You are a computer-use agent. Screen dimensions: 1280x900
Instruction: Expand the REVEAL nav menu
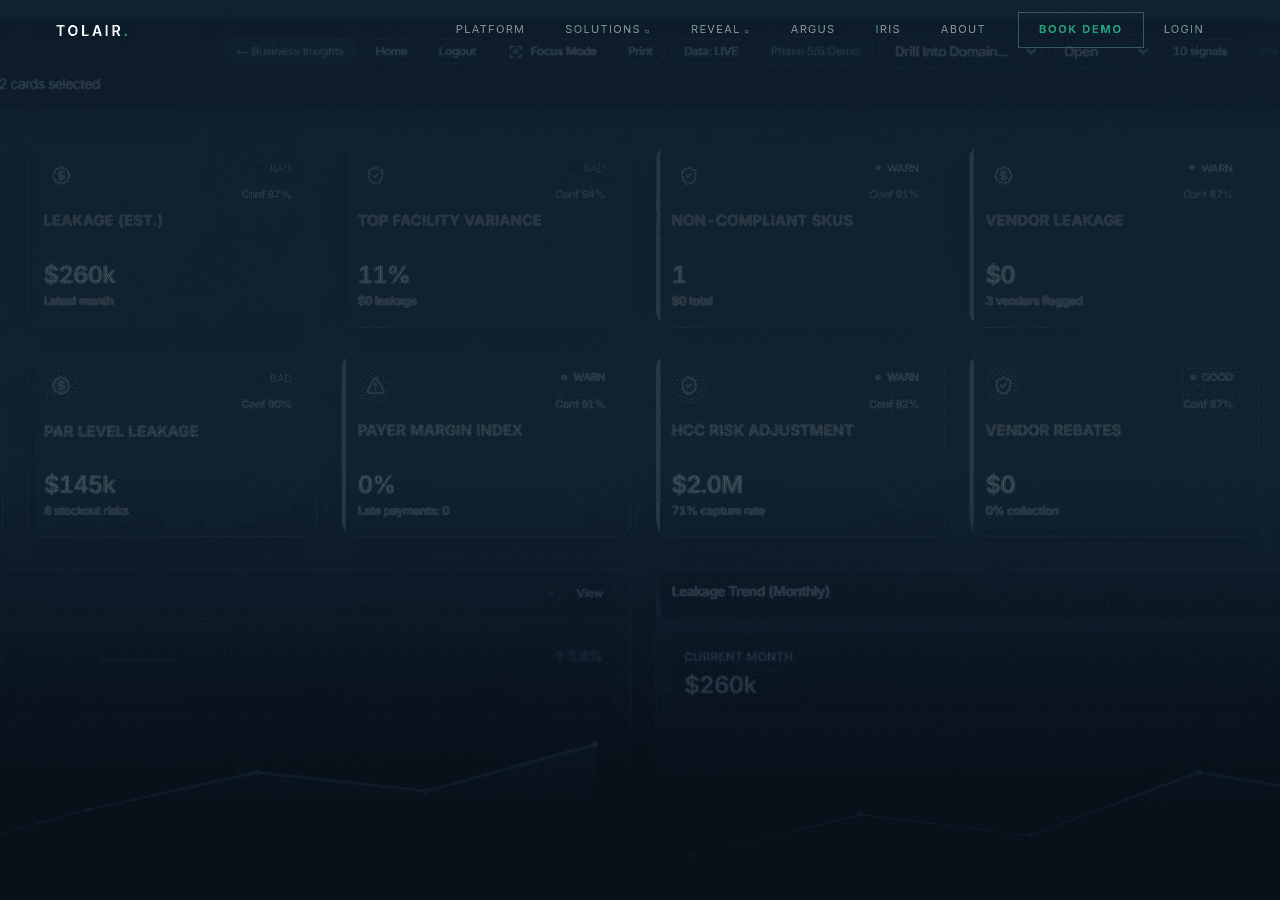pyautogui.click(x=720, y=30)
